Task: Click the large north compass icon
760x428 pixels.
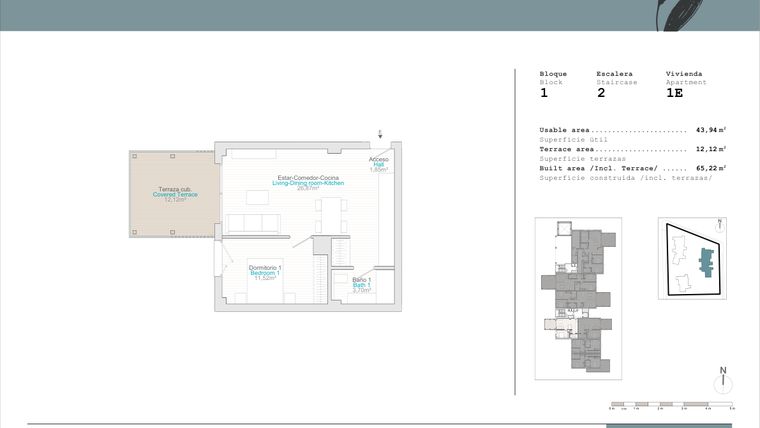Action: click(x=723, y=380)
